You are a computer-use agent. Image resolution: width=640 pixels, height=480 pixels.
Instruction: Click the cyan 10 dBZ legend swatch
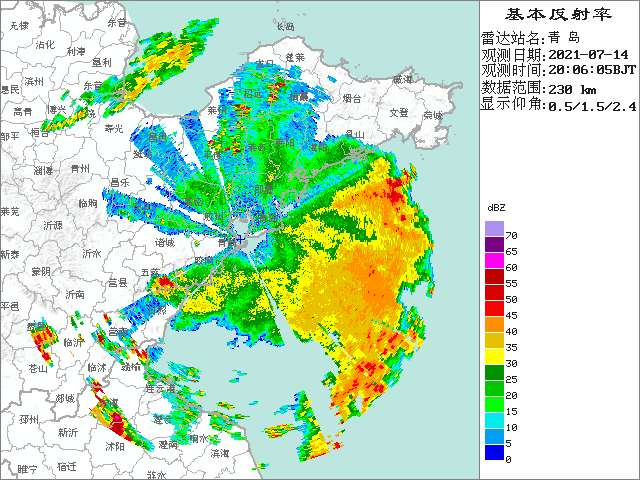click(x=494, y=420)
